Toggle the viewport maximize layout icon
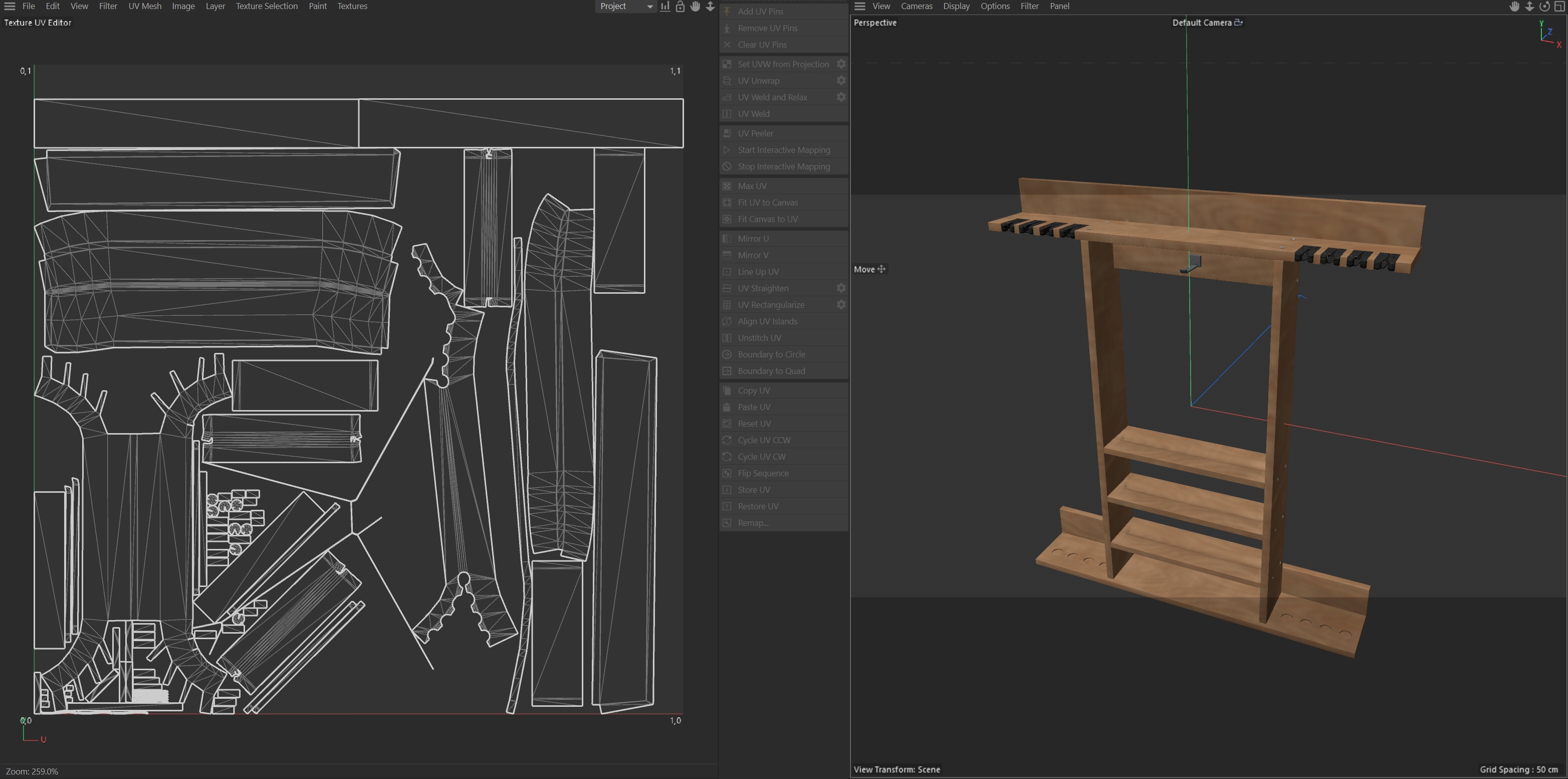This screenshot has height=779, width=1568. coord(1559,6)
